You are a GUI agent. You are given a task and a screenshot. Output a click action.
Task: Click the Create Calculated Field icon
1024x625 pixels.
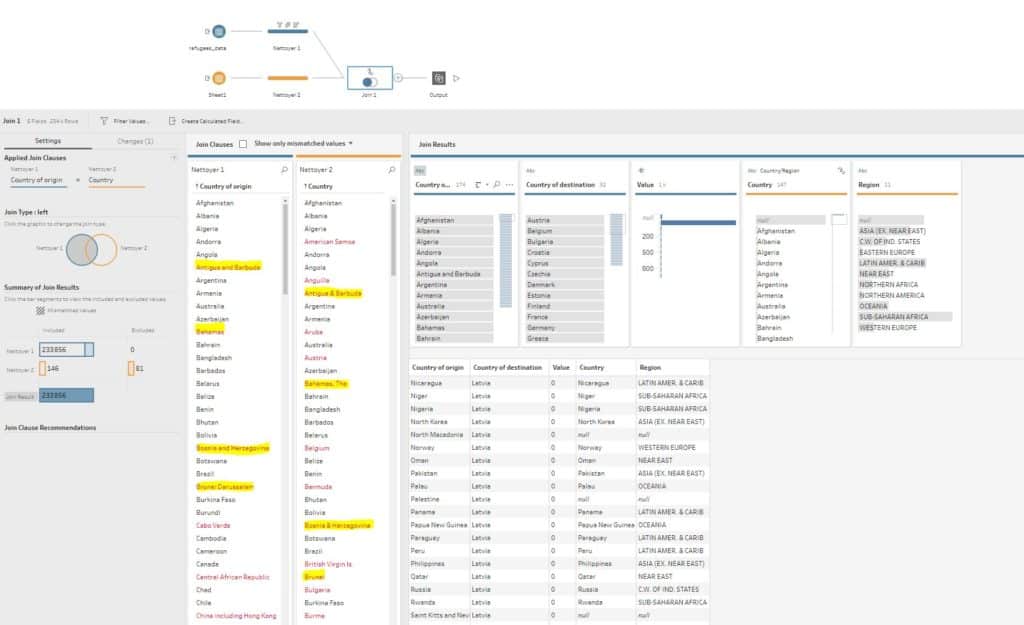pyautogui.click(x=172, y=121)
